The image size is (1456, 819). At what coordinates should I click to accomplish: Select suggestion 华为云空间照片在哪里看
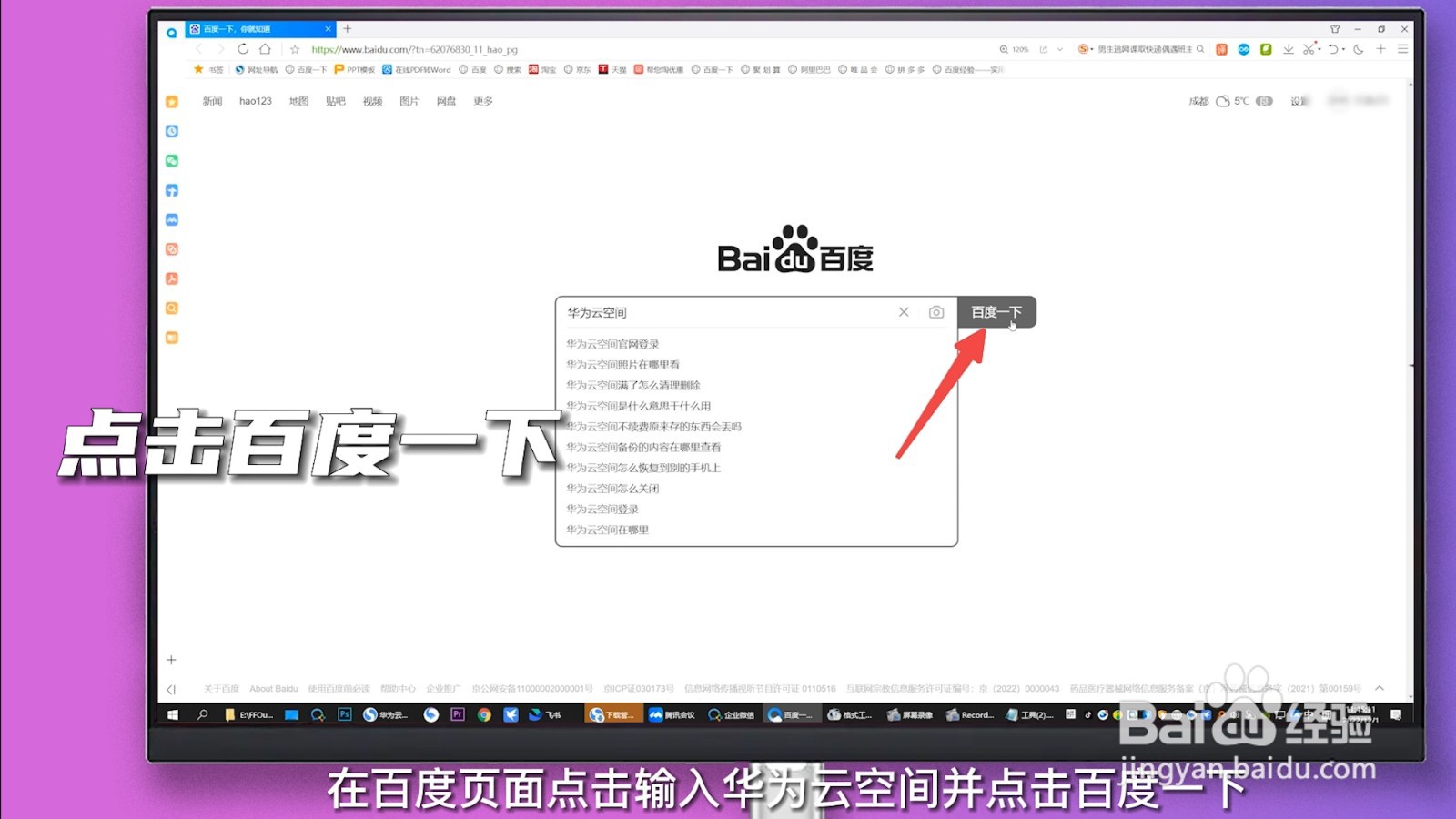coord(622,365)
